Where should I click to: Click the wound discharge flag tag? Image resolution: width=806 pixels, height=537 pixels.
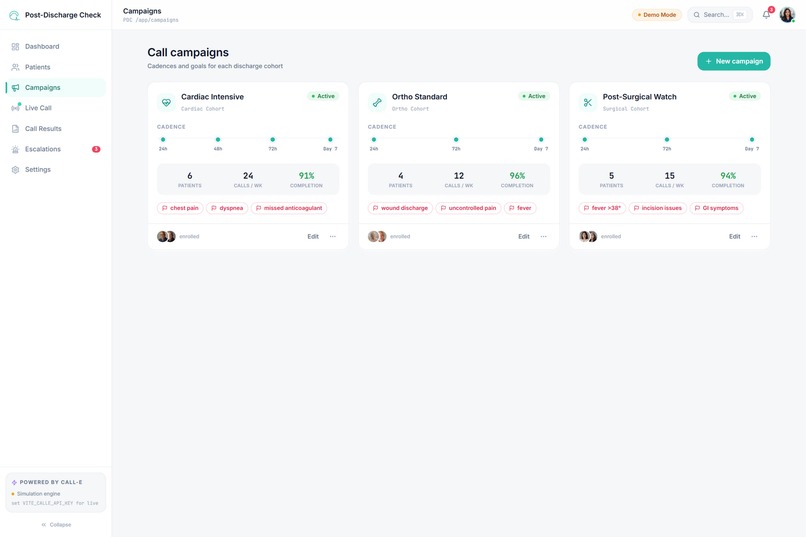(x=400, y=208)
